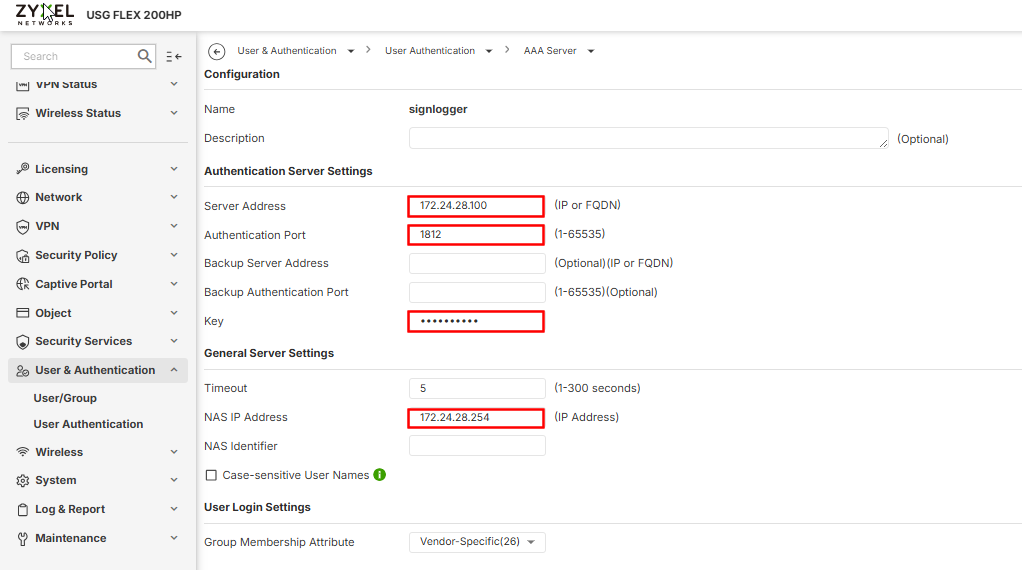Expand the Wireless Status chevron
The width and height of the screenshot is (1022, 570).
[174, 113]
